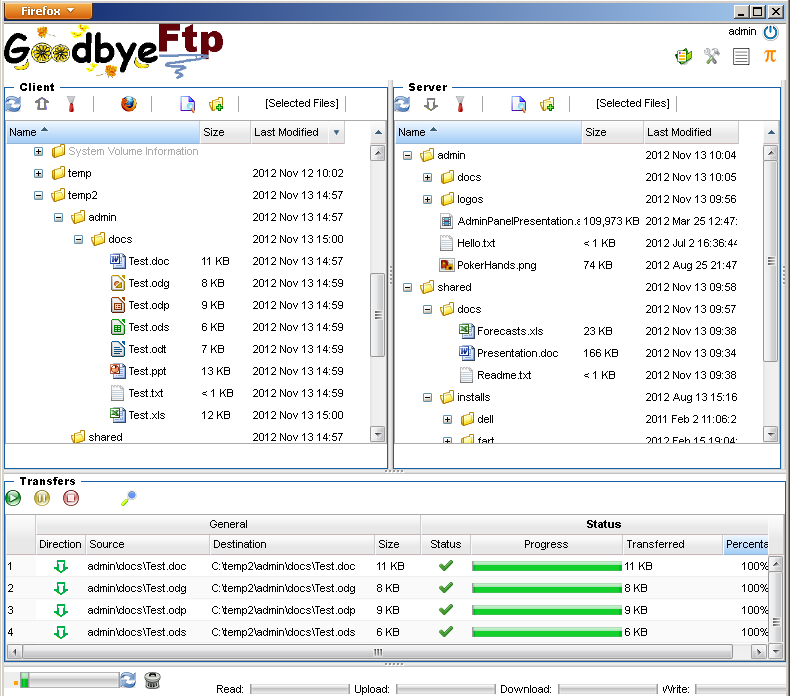Expand the Client temp folder
This screenshot has width=790, height=696.
click(x=38, y=173)
